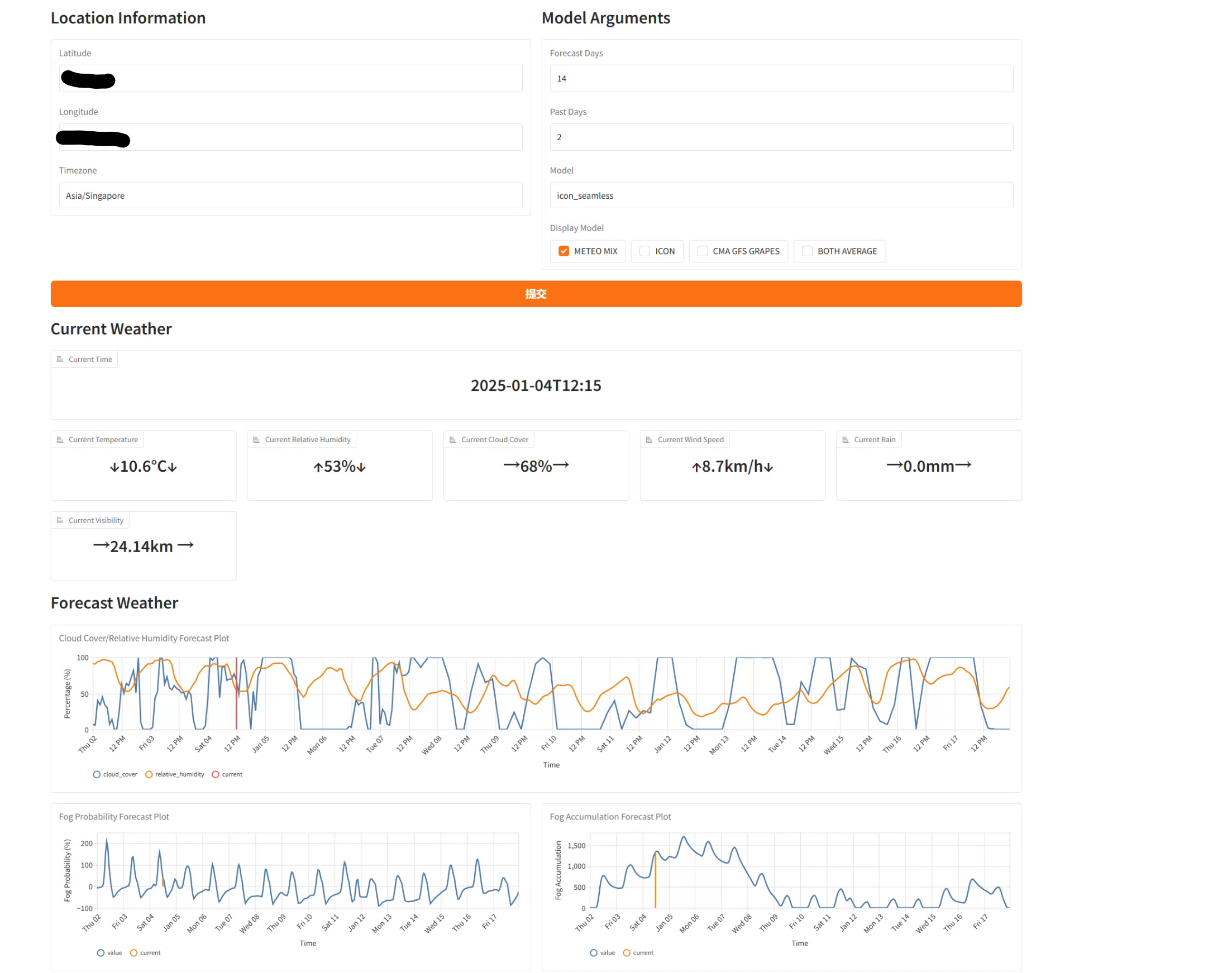Enable the ICON display model checkbox

click(644, 251)
